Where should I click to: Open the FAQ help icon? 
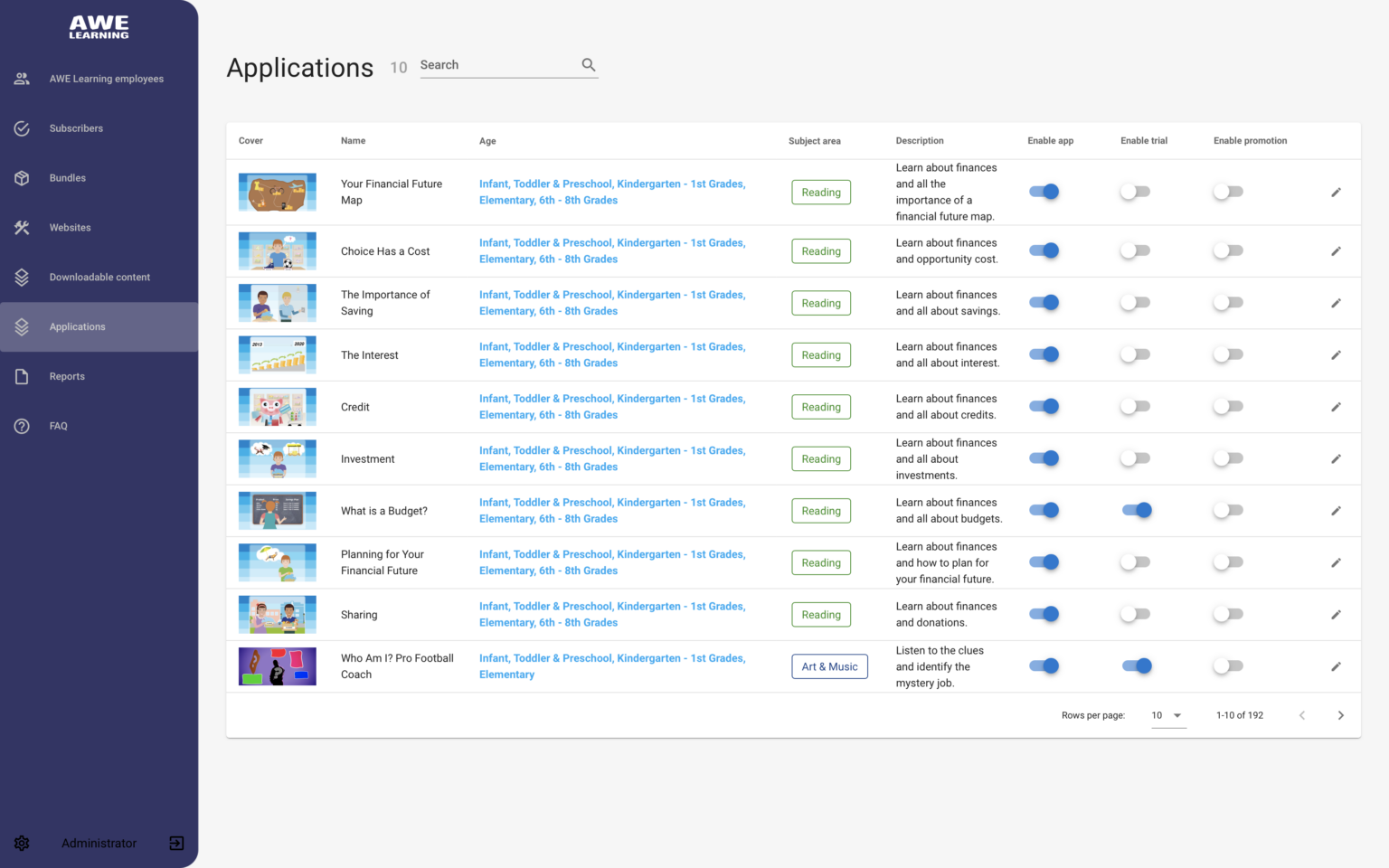(22, 426)
